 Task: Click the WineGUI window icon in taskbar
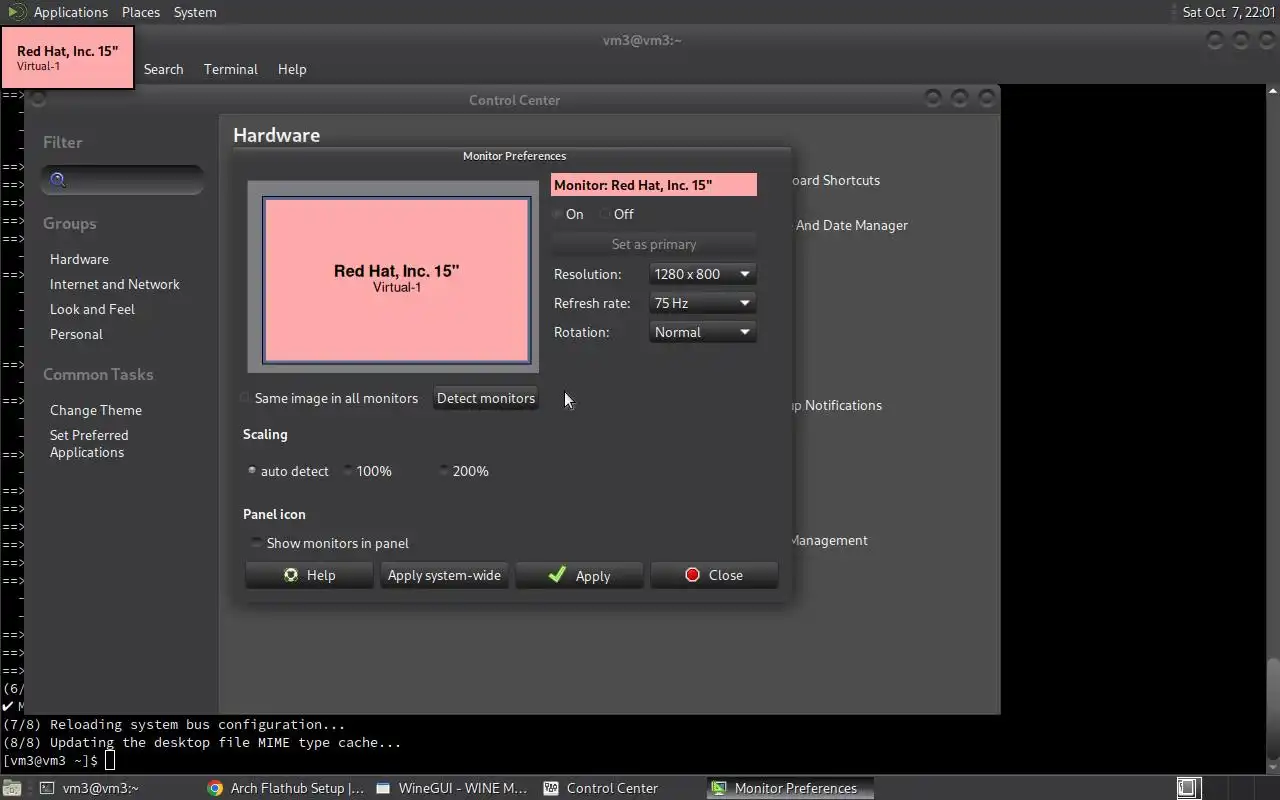pyautogui.click(x=383, y=788)
